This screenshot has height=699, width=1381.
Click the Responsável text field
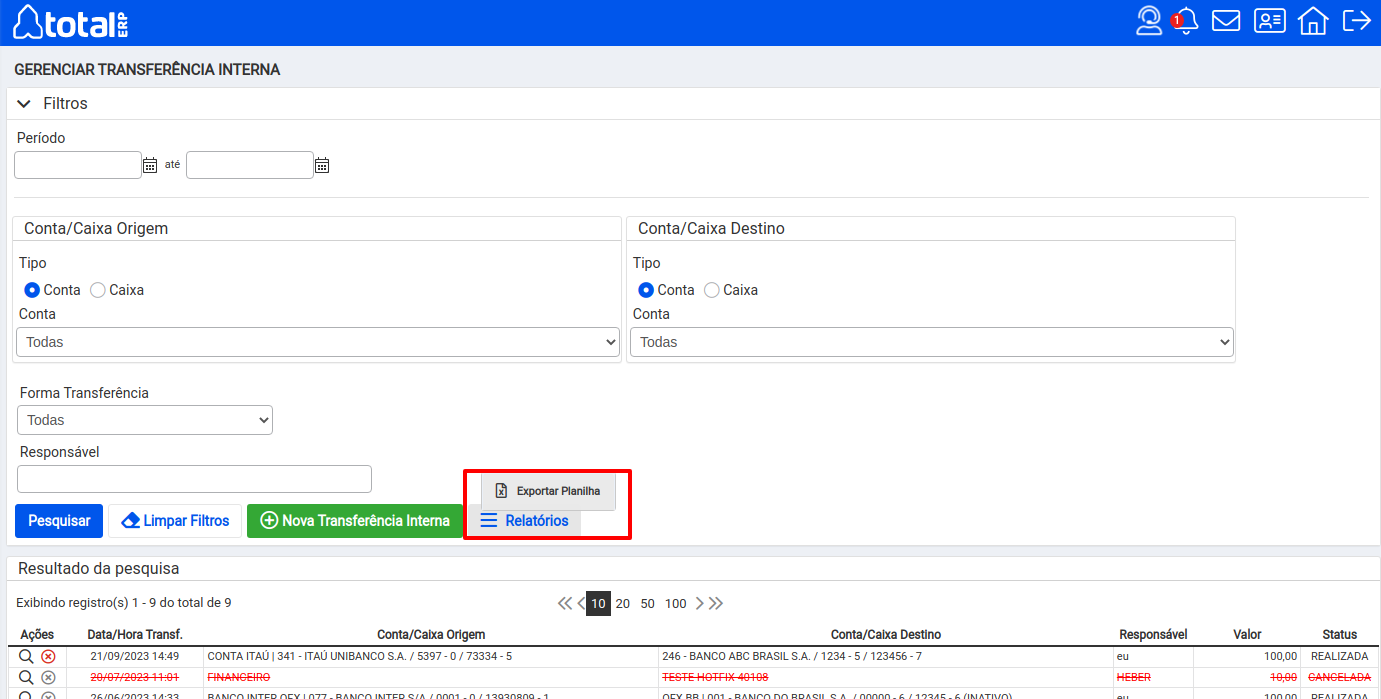(195, 479)
